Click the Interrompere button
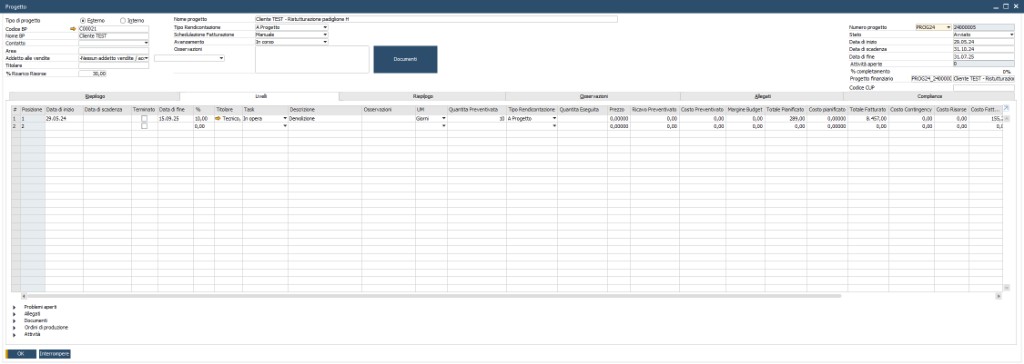 point(54,354)
